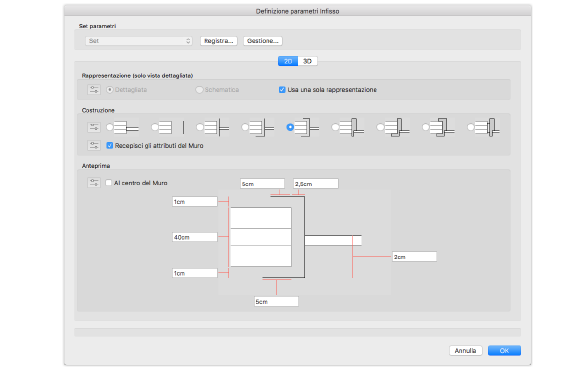Click the top 5cm input field
The height and width of the screenshot is (373, 574).
(x=262, y=184)
